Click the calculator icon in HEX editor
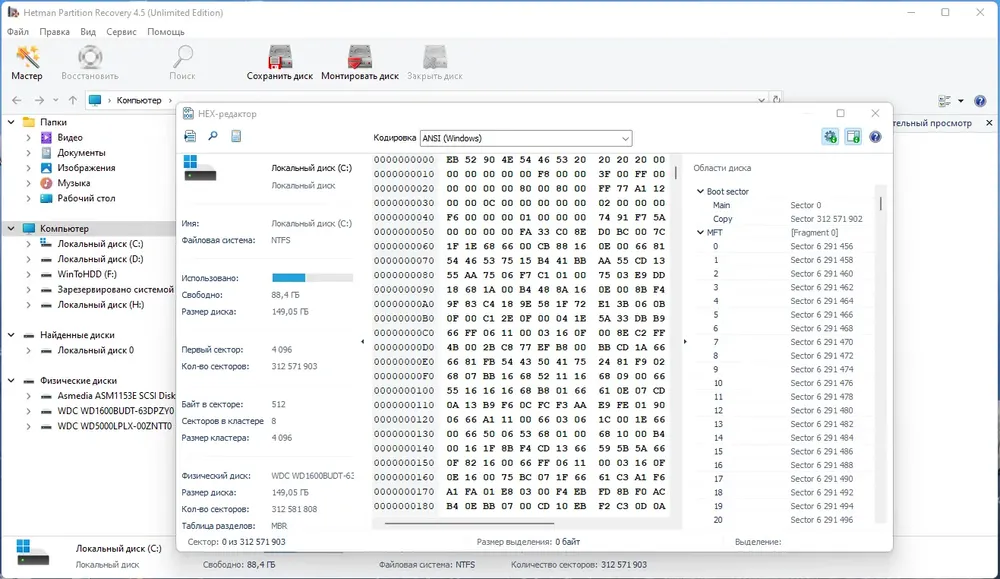The height and width of the screenshot is (579, 1000). (236, 136)
